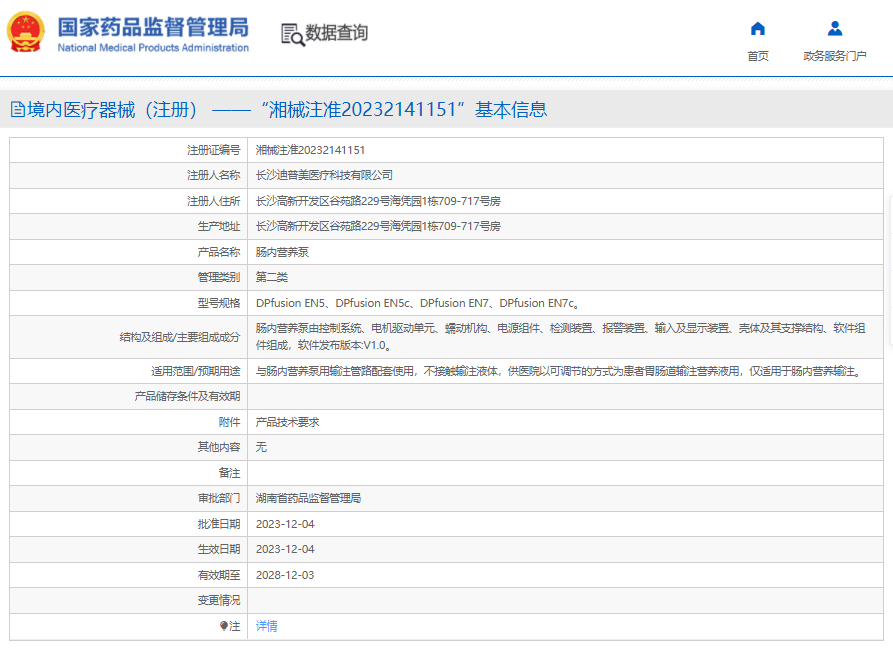Open the 政务服务门户 text label
The image size is (893, 648).
coord(835,56)
